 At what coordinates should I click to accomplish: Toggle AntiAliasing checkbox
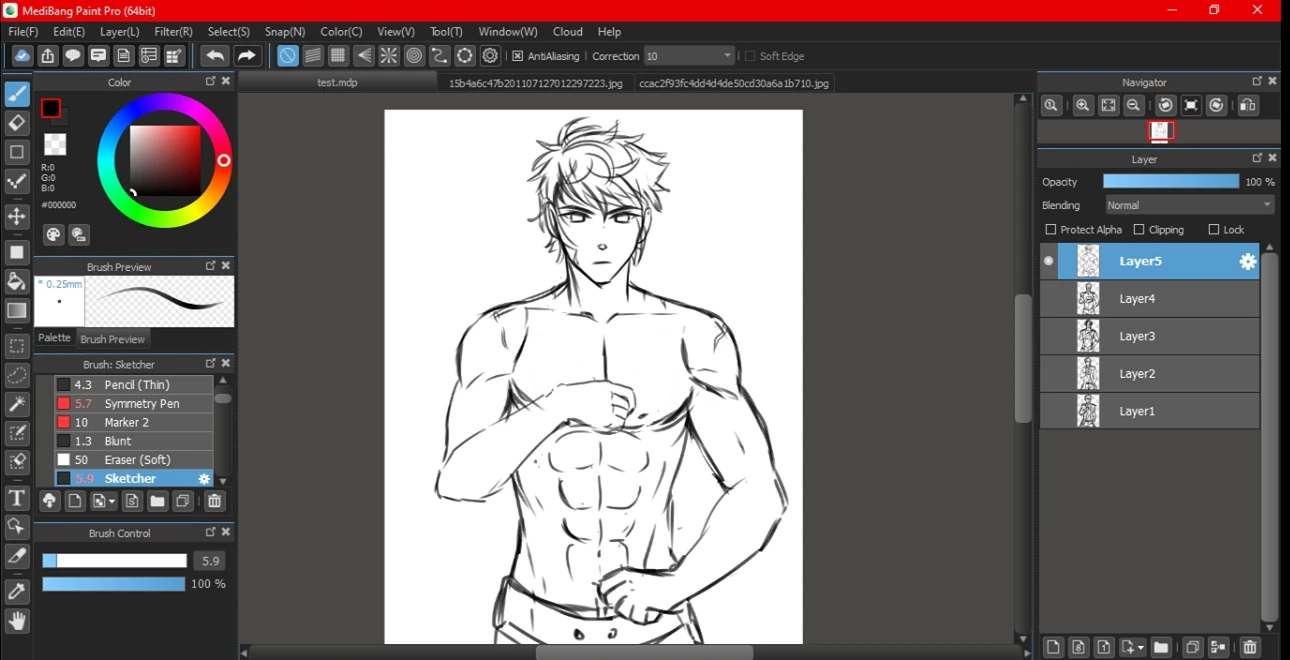(517, 56)
